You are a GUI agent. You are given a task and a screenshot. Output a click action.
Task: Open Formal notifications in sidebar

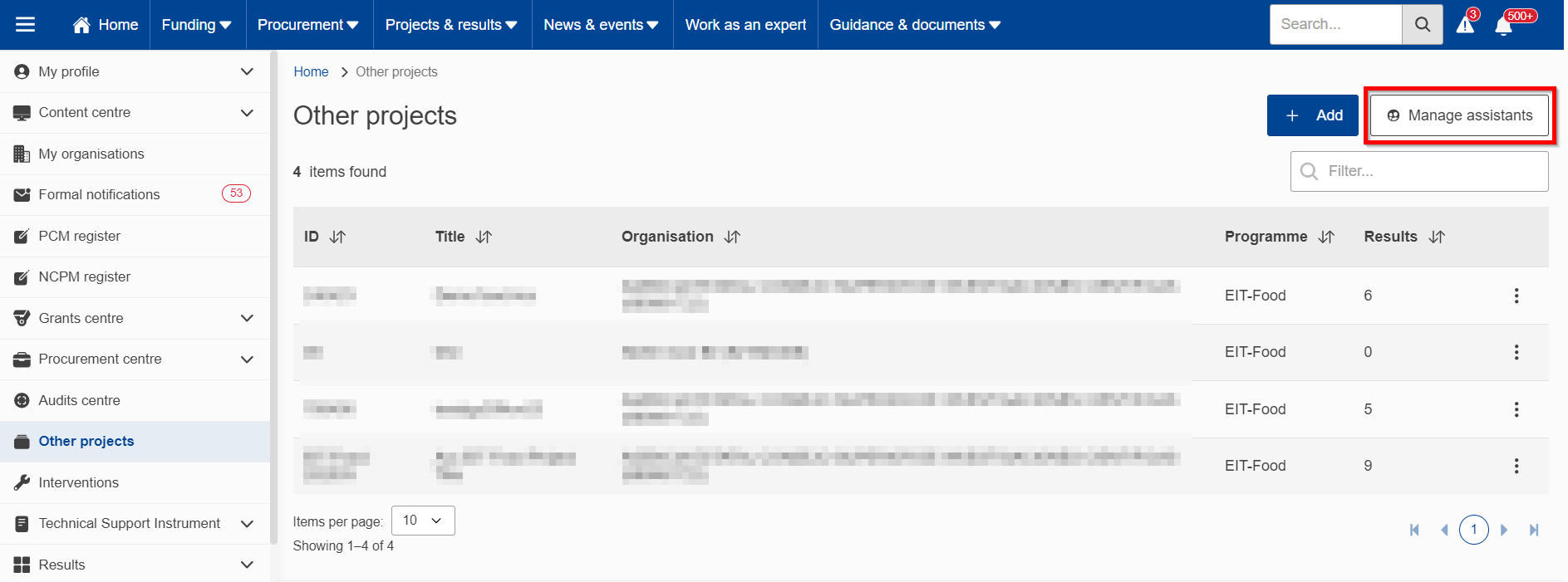click(x=135, y=195)
